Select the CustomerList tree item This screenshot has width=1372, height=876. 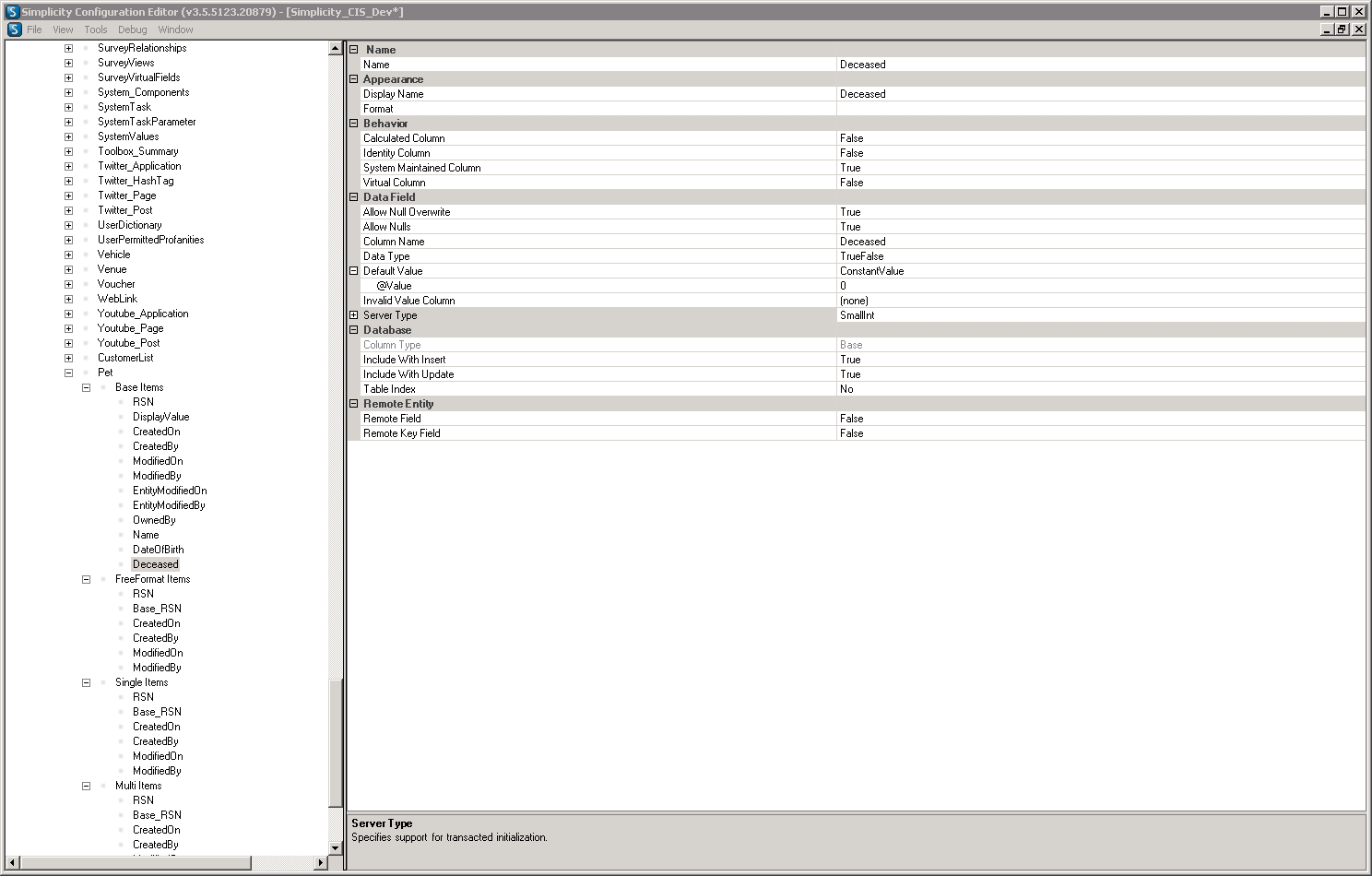coord(125,358)
